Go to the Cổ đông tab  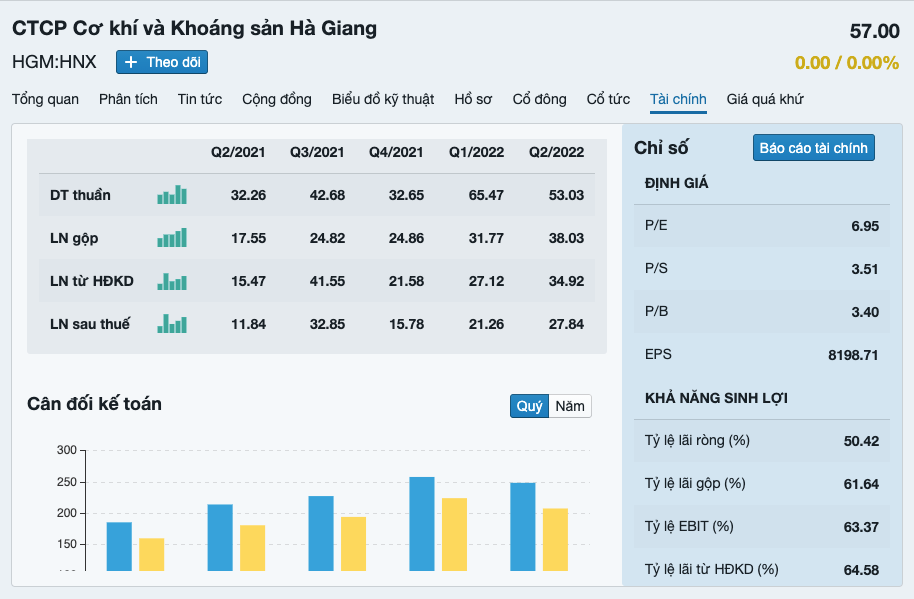[x=540, y=100]
